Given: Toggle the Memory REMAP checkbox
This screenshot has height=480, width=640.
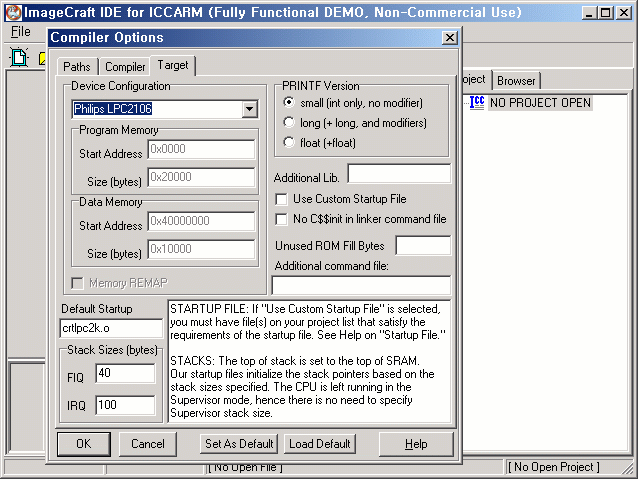Looking at the screenshot, I should (77, 283).
